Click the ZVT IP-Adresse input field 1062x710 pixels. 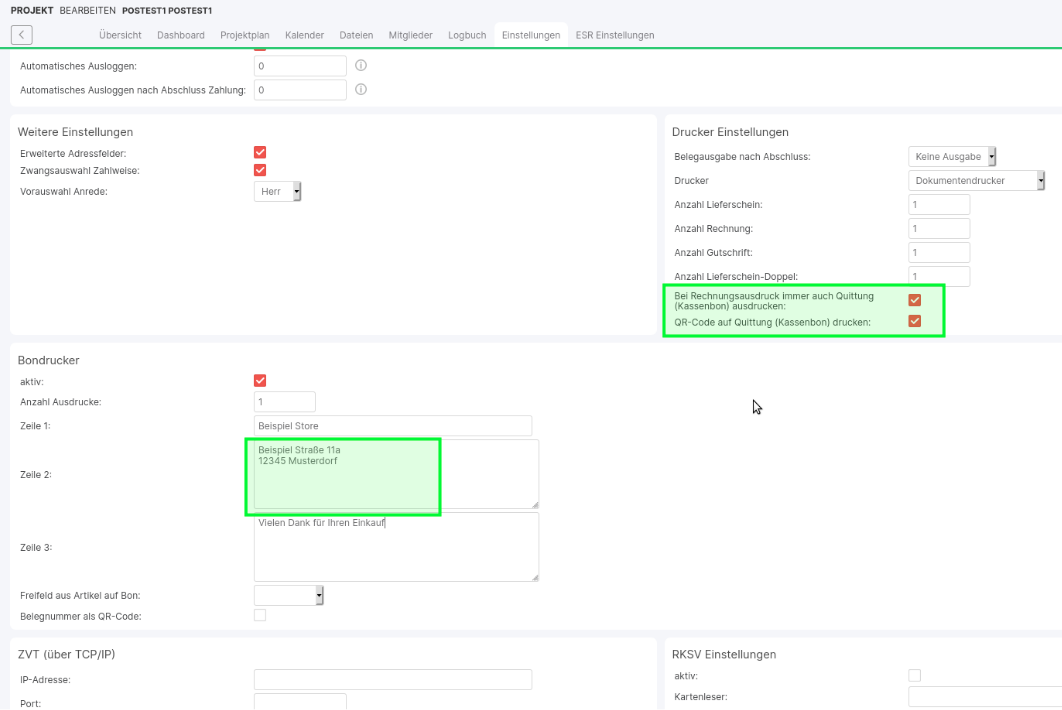pyautogui.click(x=393, y=680)
